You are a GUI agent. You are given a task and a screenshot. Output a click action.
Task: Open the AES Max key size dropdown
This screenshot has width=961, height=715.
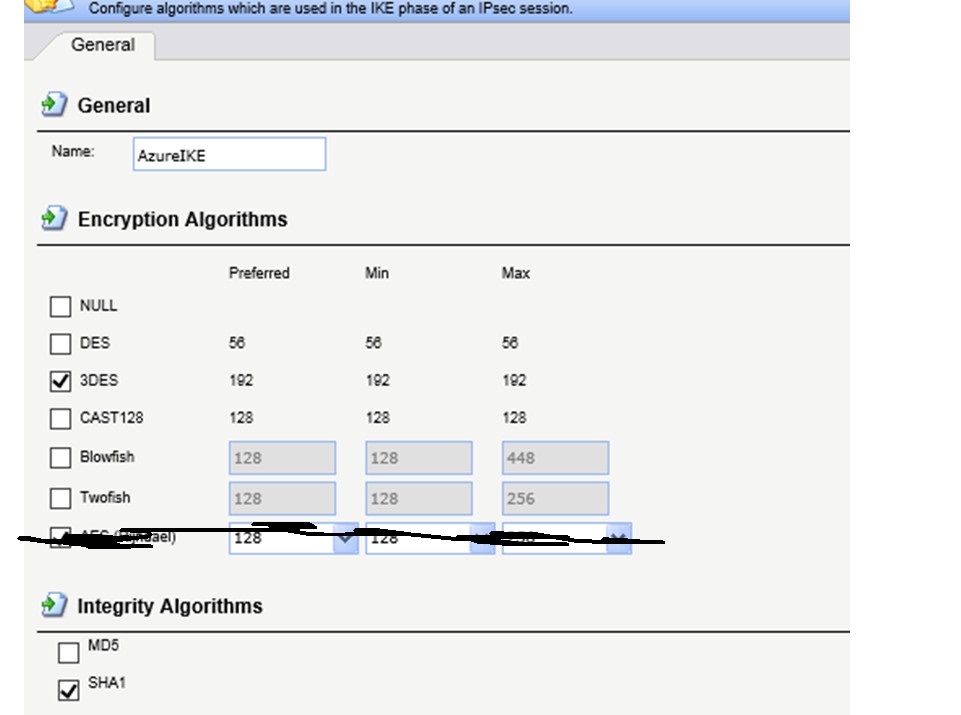[x=619, y=538]
